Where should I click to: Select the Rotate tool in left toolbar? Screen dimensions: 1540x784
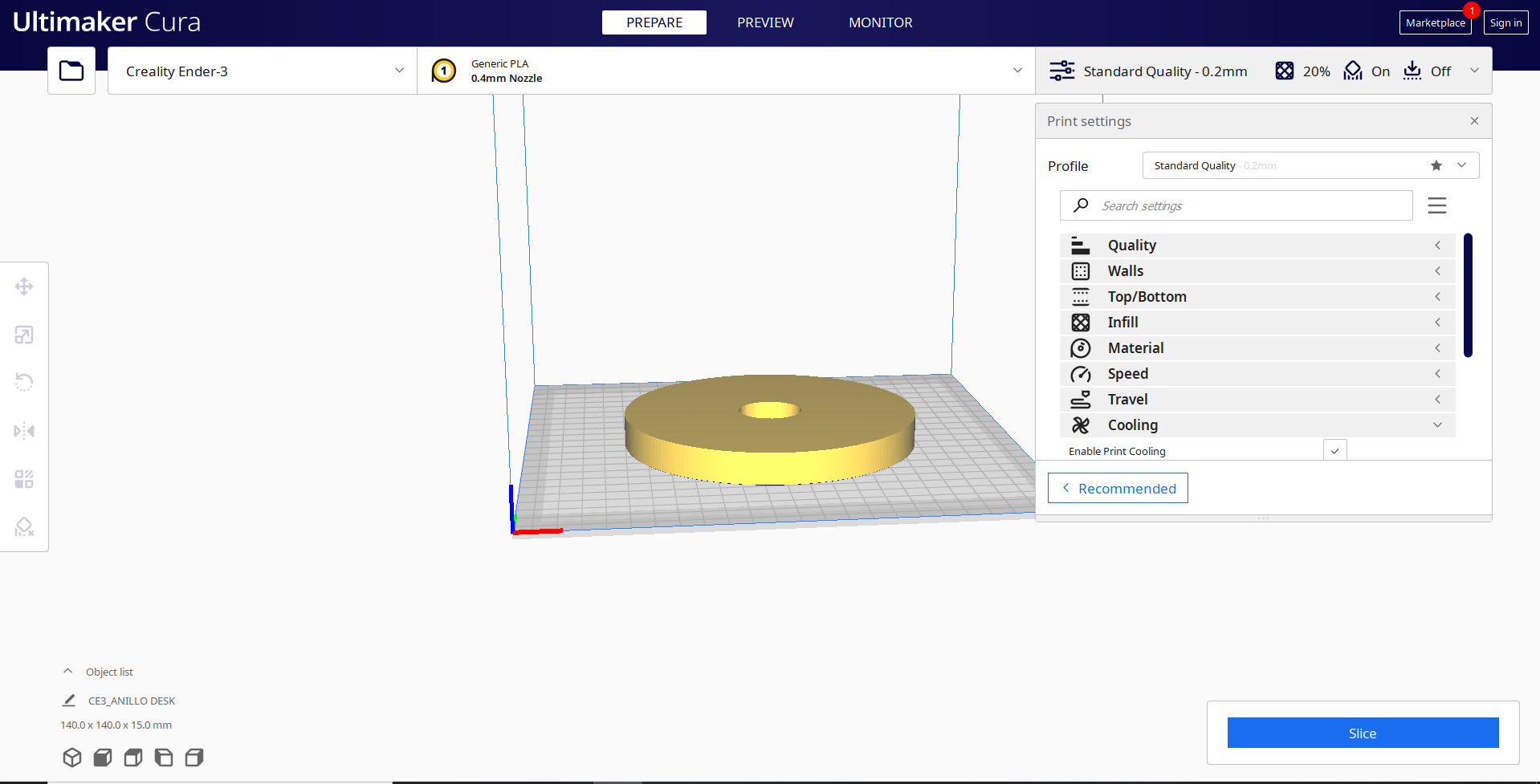click(24, 383)
